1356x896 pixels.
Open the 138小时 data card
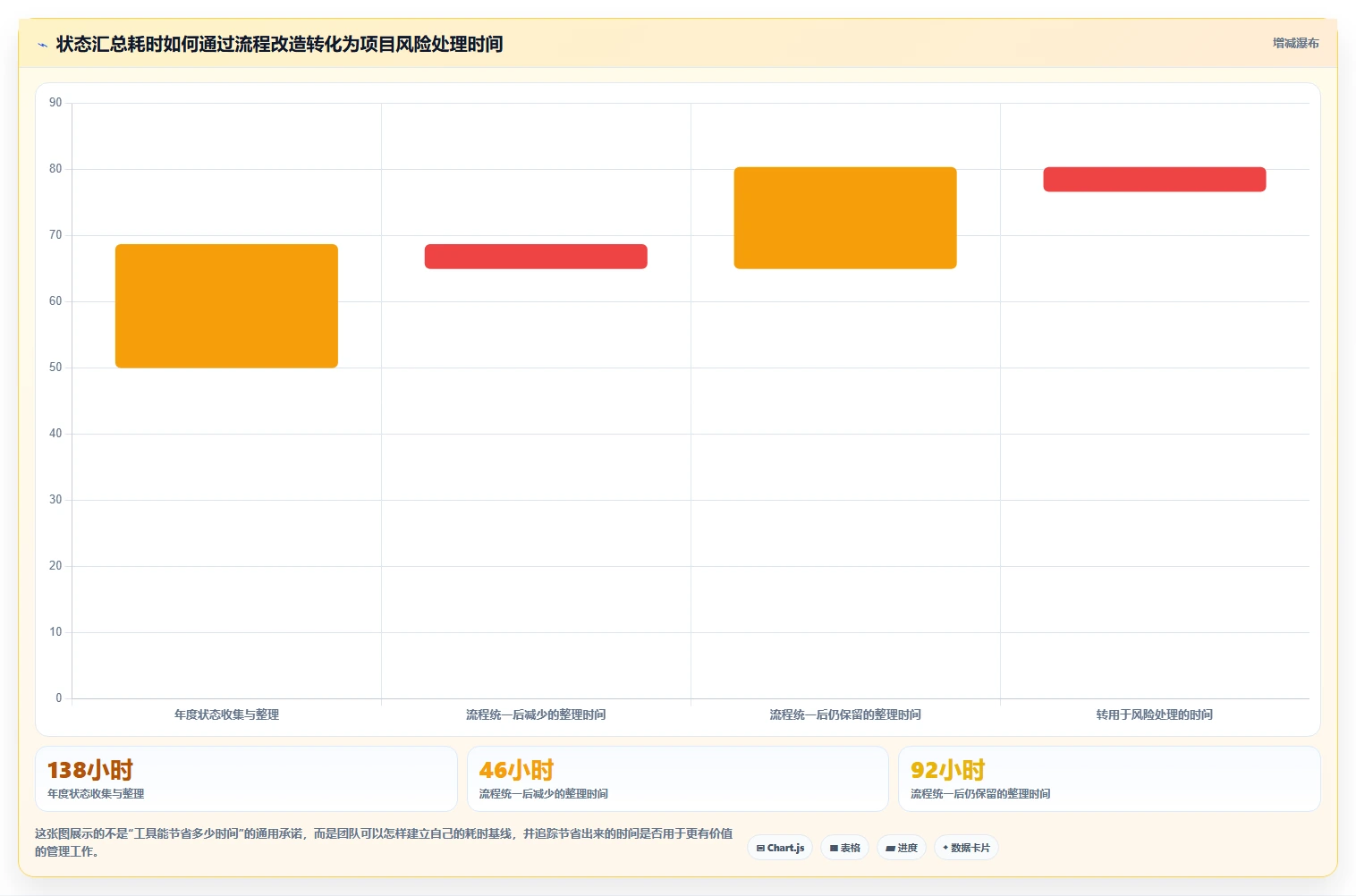pyautogui.click(x=246, y=779)
